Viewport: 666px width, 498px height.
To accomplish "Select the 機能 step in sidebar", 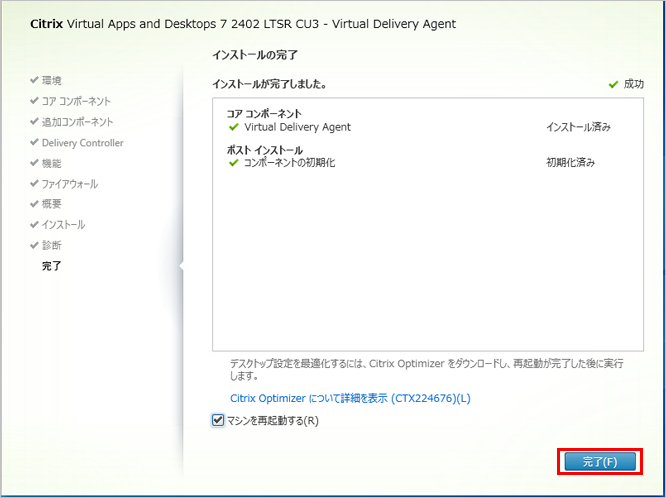I will click(x=51, y=163).
